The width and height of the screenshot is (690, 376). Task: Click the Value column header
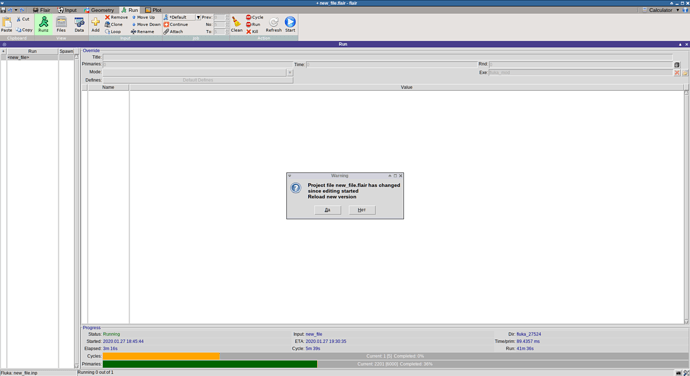coord(406,87)
